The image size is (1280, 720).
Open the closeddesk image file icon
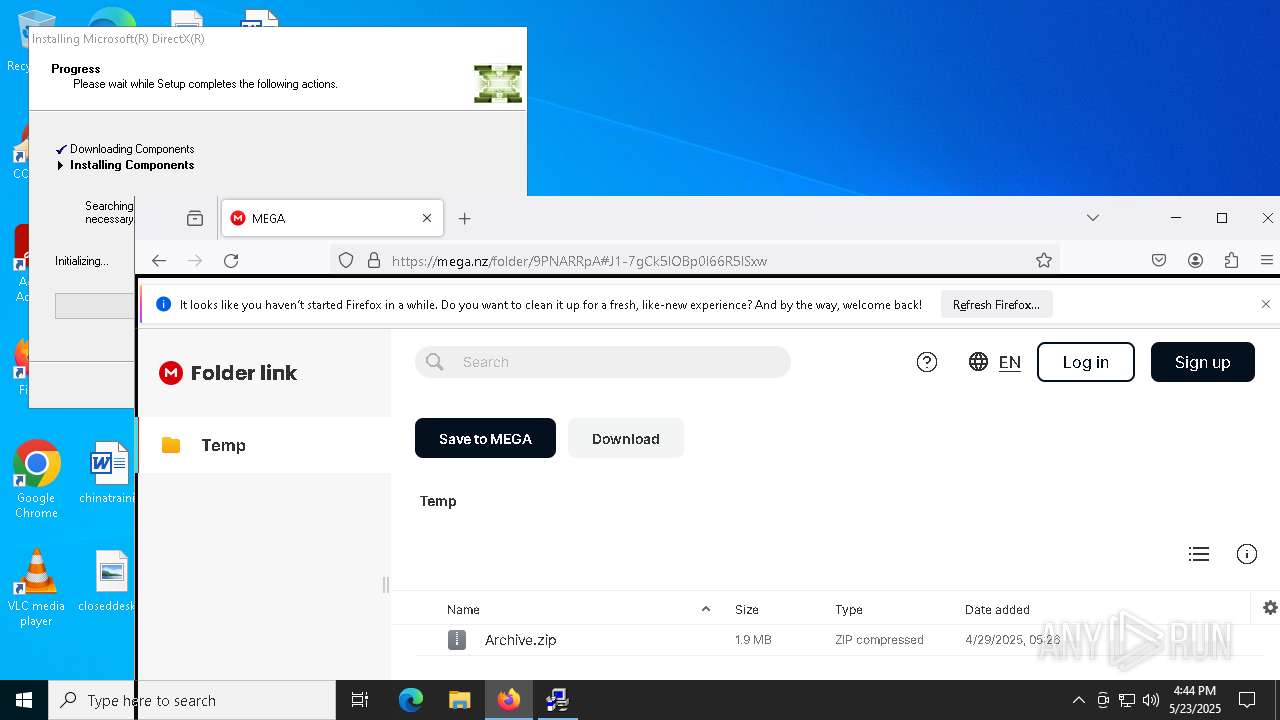tap(108, 581)
